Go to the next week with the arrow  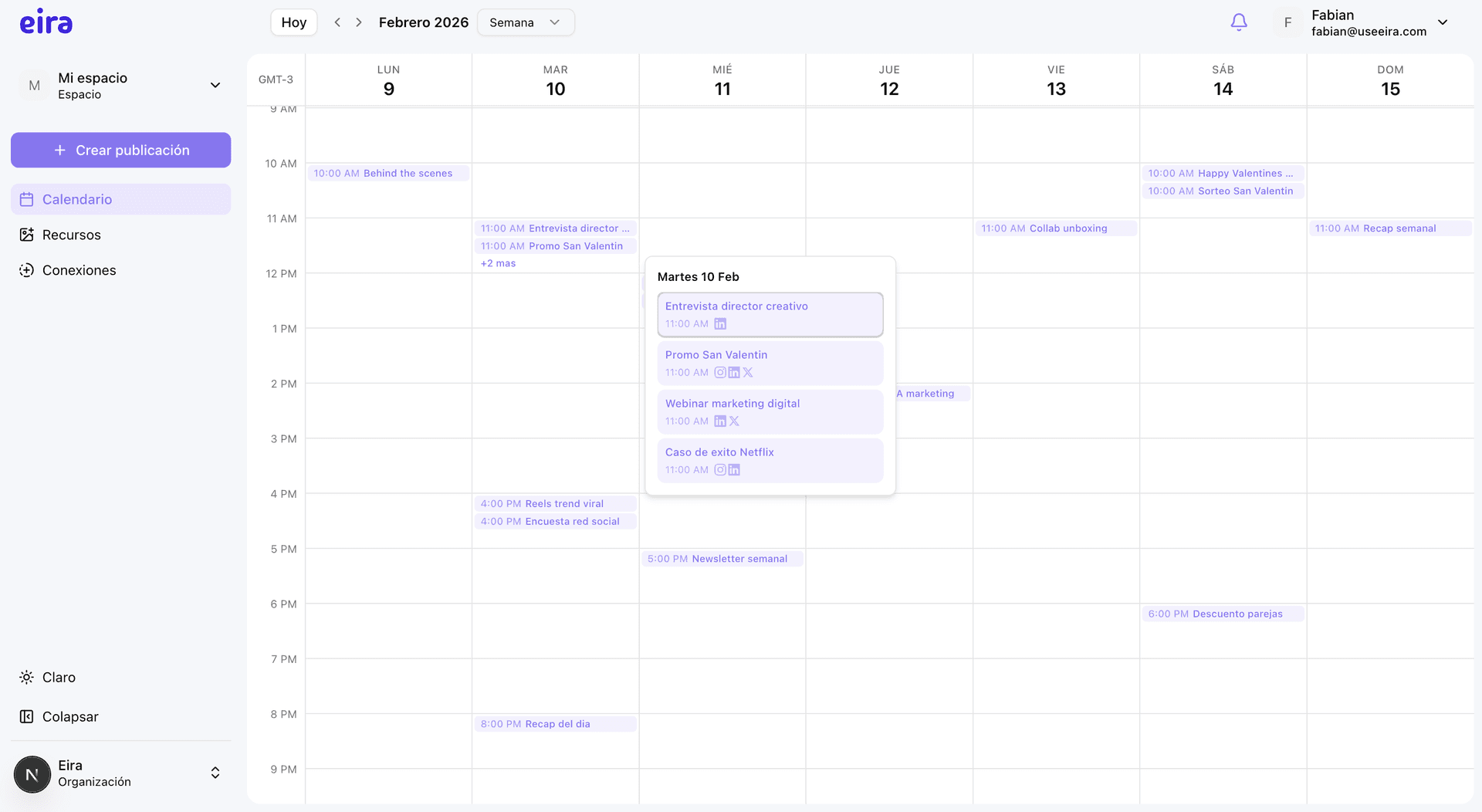click(358, 22)
